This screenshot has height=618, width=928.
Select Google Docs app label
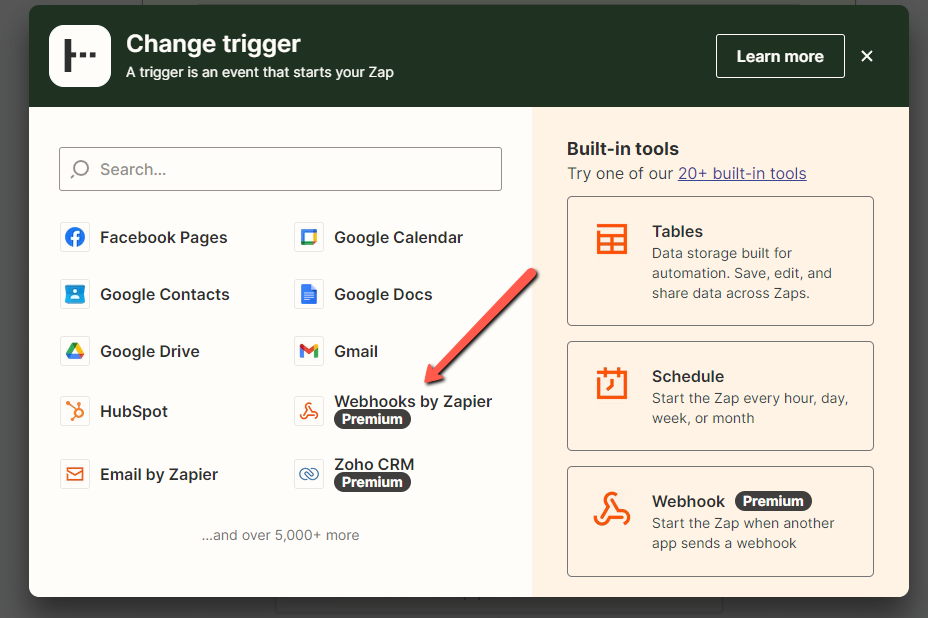tap(383, 294)
